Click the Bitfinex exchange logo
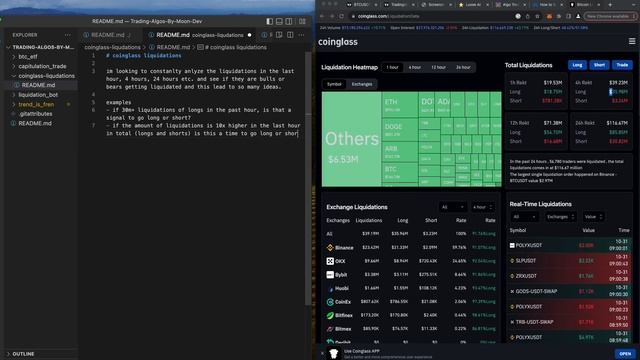This screenshot has height=360, width=640. point(330,315)
